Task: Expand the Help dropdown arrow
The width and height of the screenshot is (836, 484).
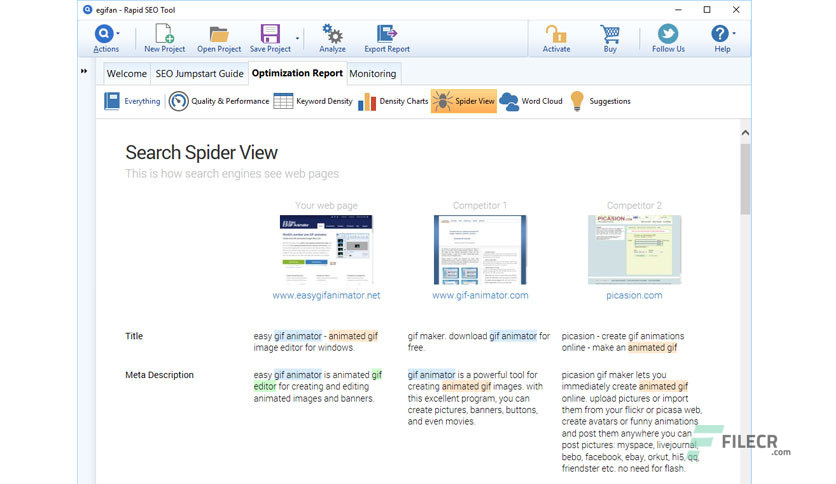Action: [x=734, y=34]
